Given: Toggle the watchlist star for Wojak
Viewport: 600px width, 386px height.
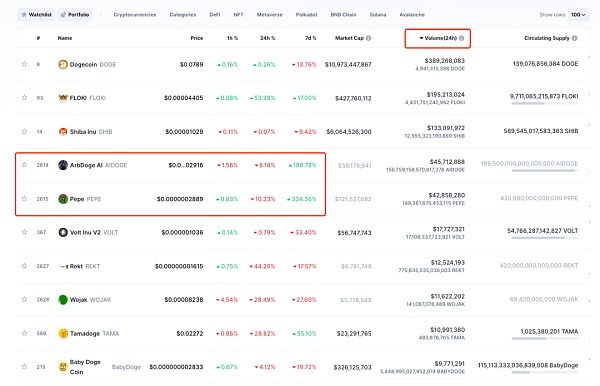Looking at the screenshot, I should click(24, 299).
